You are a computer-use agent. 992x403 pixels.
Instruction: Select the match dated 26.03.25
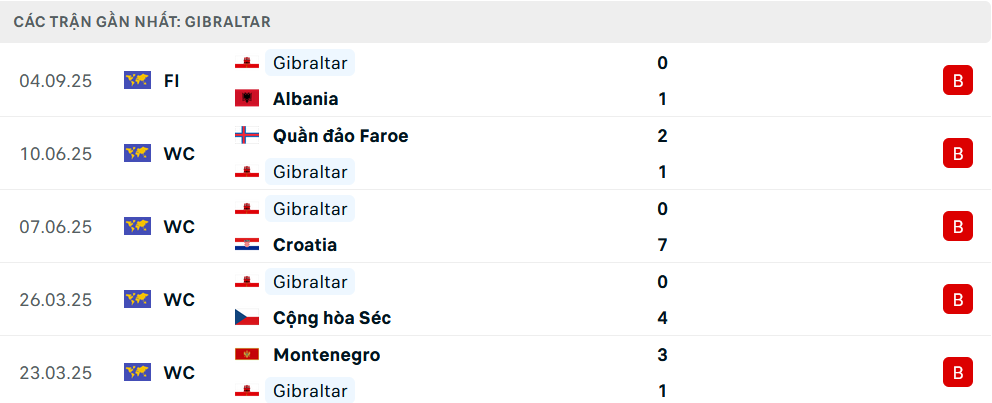pyautogui.click(x=55, y=300)
